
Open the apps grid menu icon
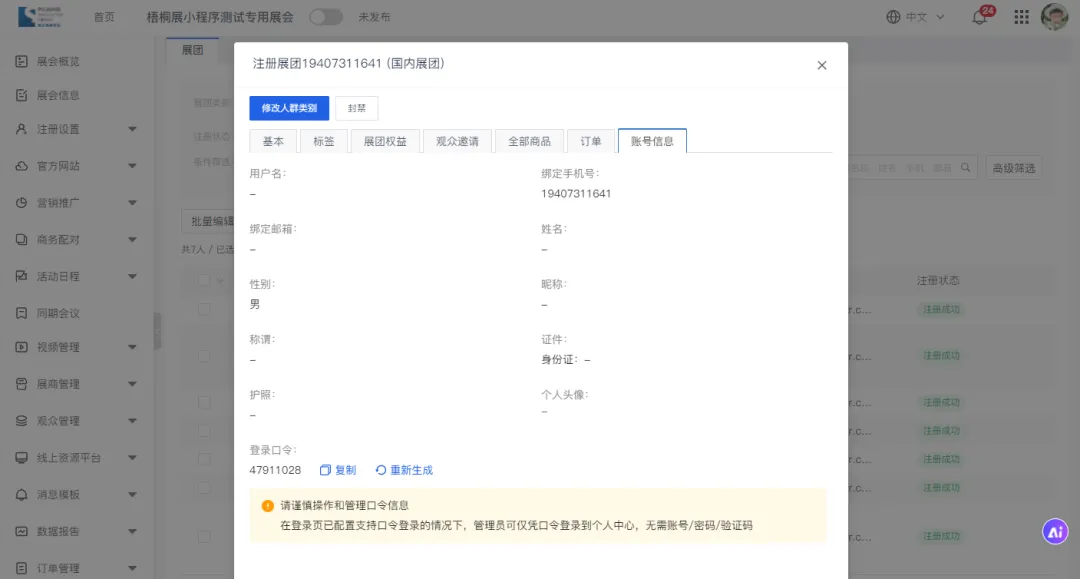coord(1021,17)
